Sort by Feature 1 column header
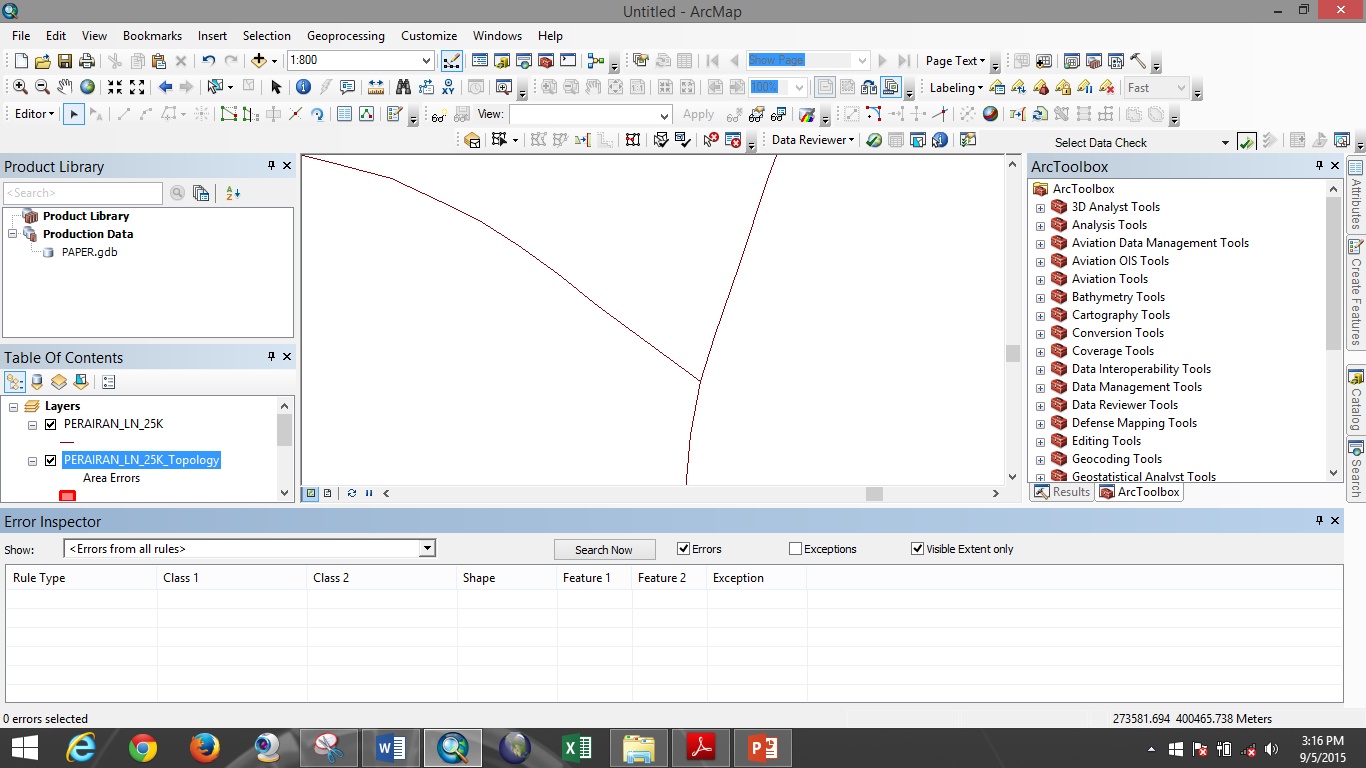 [x=594, y=578]
